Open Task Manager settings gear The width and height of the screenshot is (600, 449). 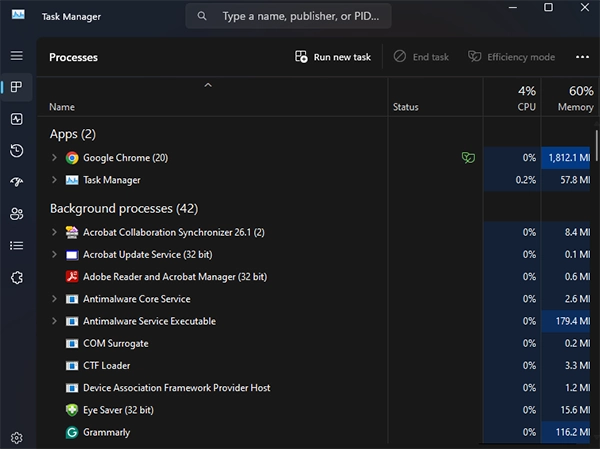point(16,438)
